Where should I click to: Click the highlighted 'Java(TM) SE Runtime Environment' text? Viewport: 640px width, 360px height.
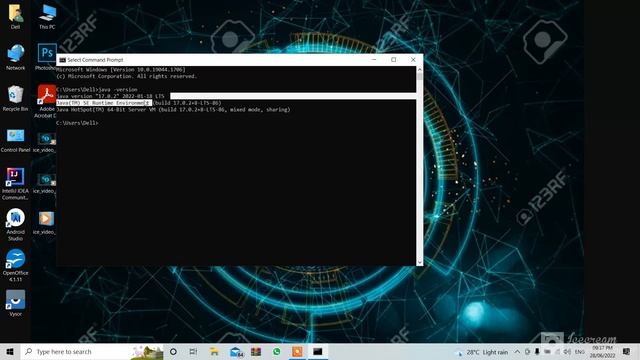point(104,103)
